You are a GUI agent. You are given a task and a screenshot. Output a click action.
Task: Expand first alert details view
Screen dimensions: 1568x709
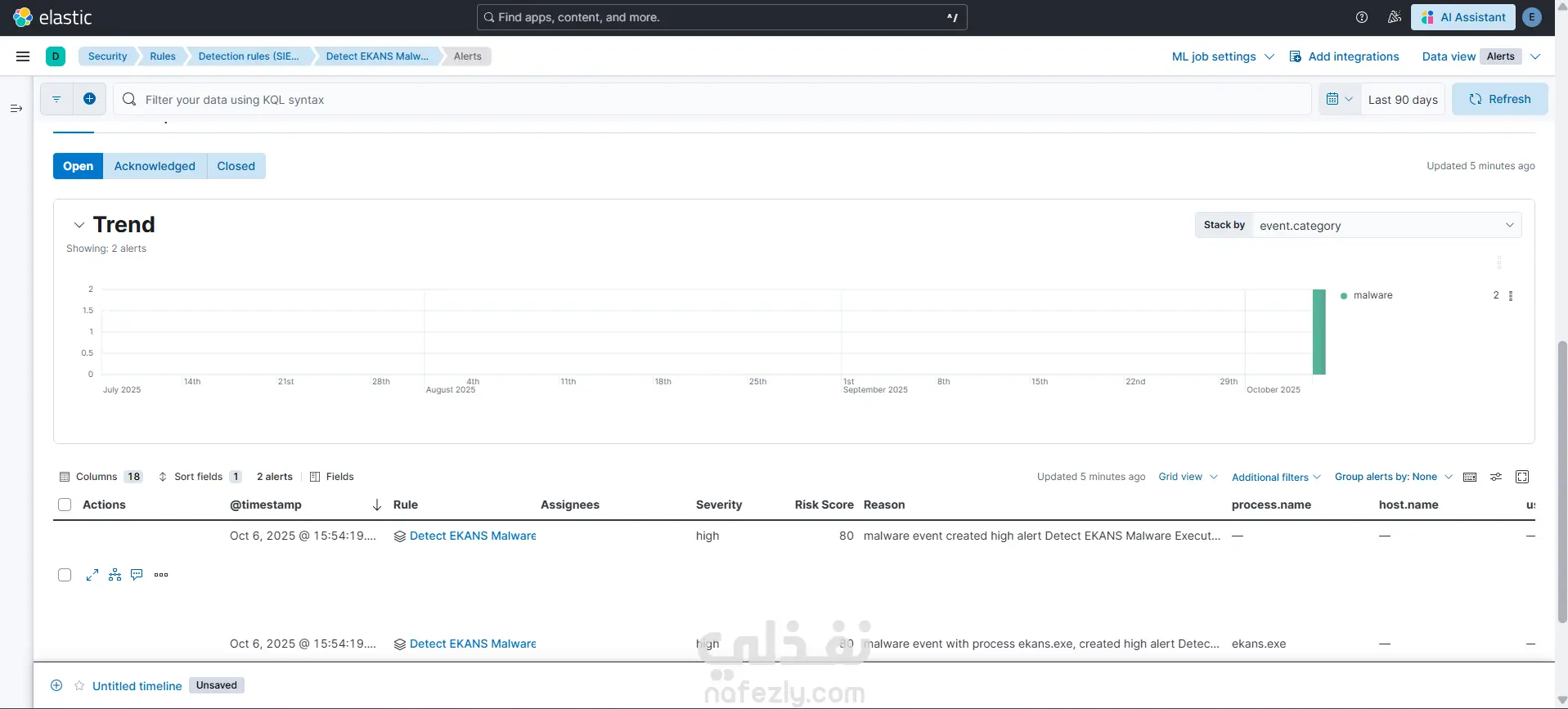(x=92, y=575)
